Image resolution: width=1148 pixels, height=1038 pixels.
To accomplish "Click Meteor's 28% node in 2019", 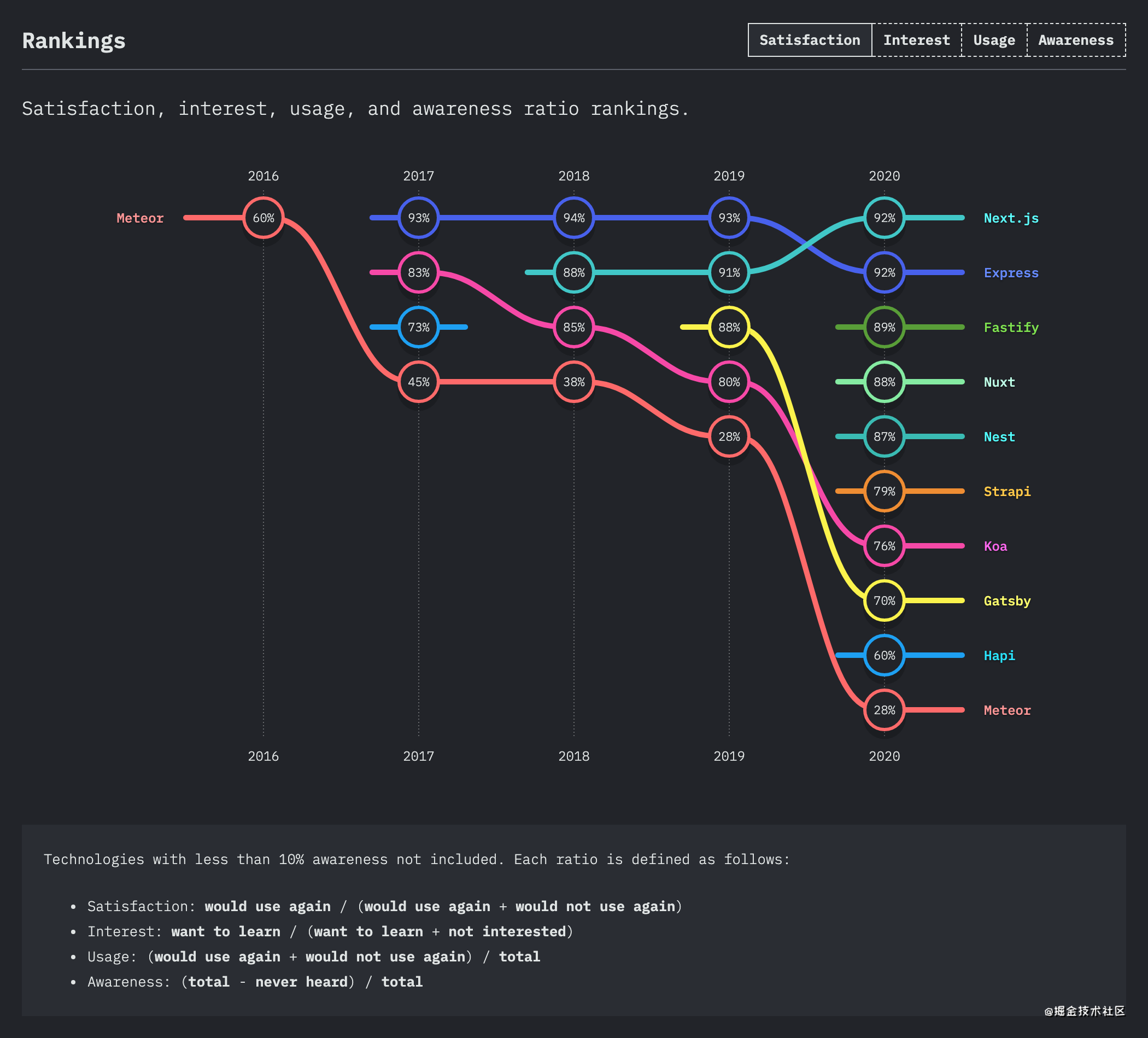I will 729,436.
